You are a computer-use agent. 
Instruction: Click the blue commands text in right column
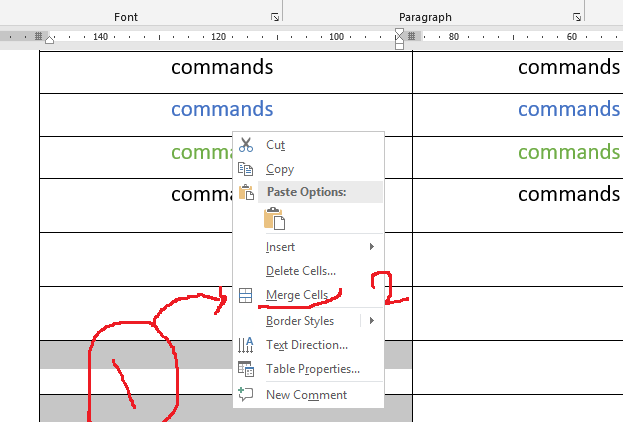[x=568, y=109]
